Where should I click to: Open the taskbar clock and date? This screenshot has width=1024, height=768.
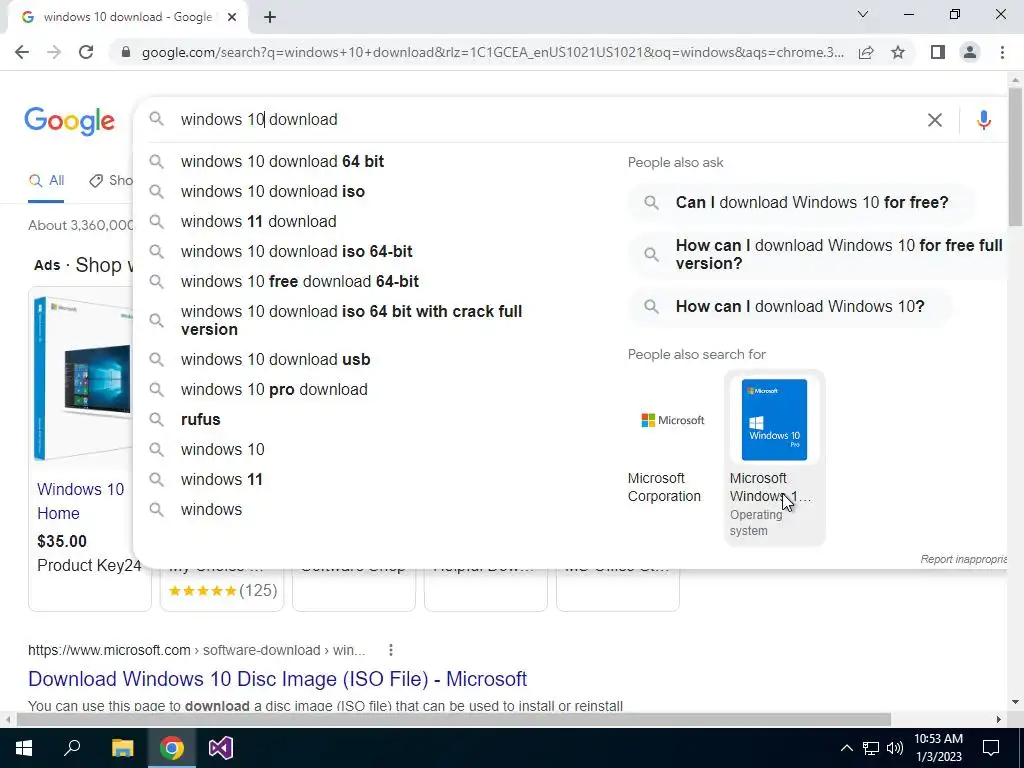click(x=938, y=748)
